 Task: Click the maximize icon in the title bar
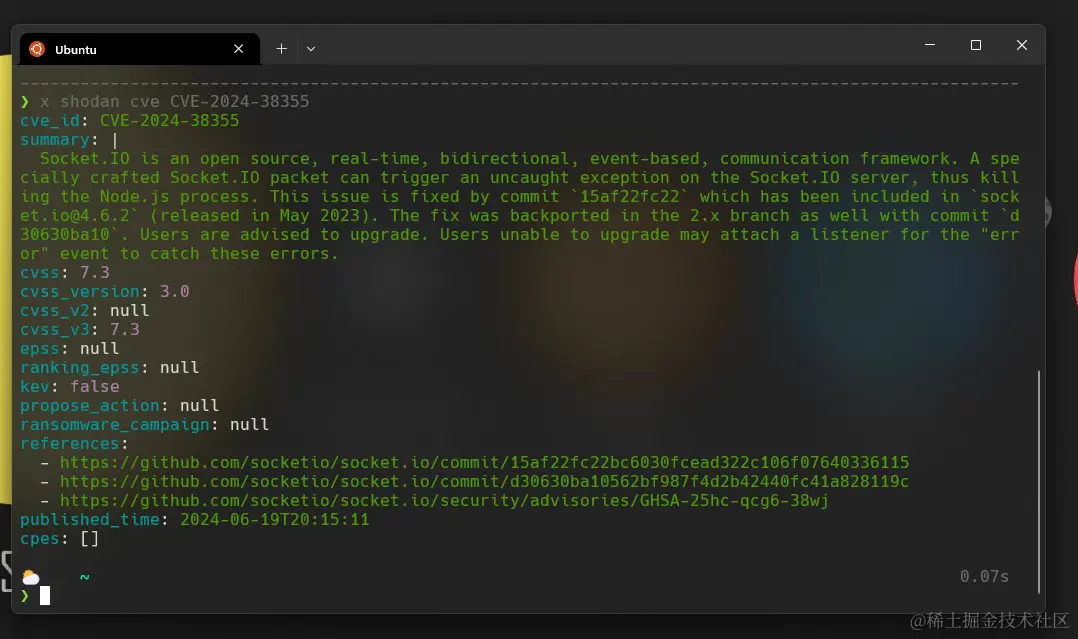pos(975,45)
